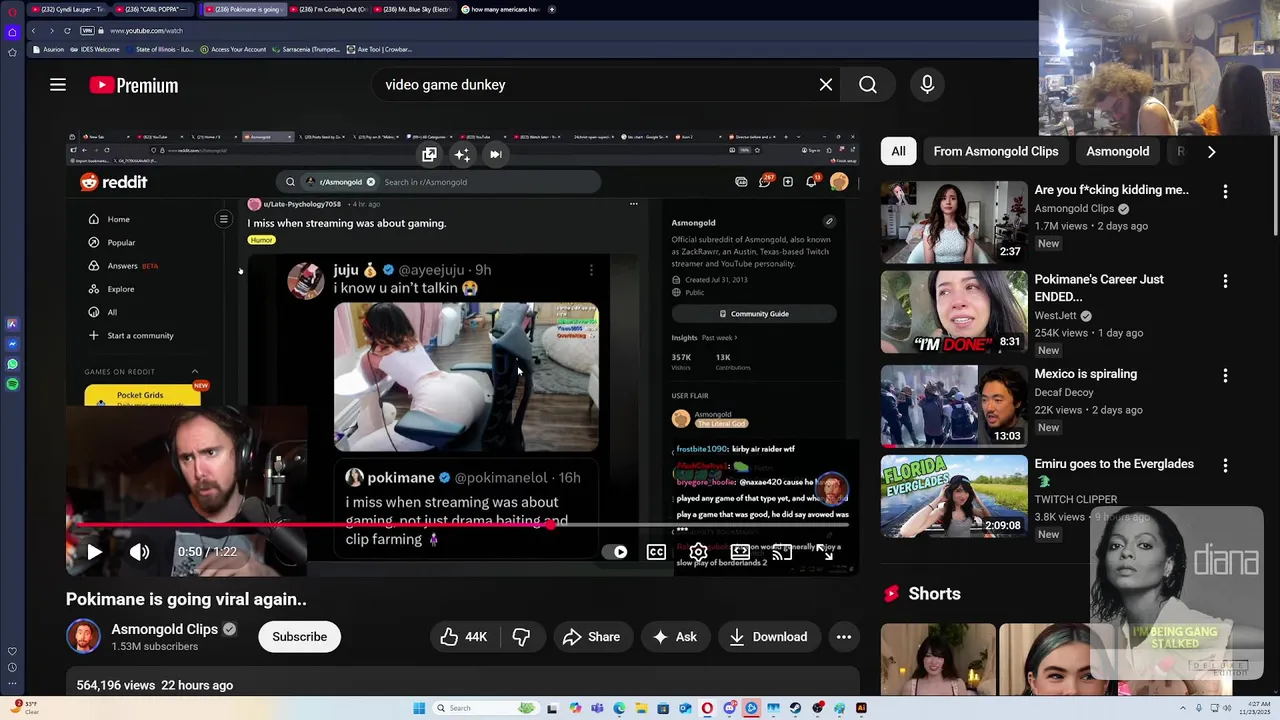This screenshot has width=1280, height=720.
Task: Open 'Mexico is spiraling' thumbnail
Action: tap(953, 406)
